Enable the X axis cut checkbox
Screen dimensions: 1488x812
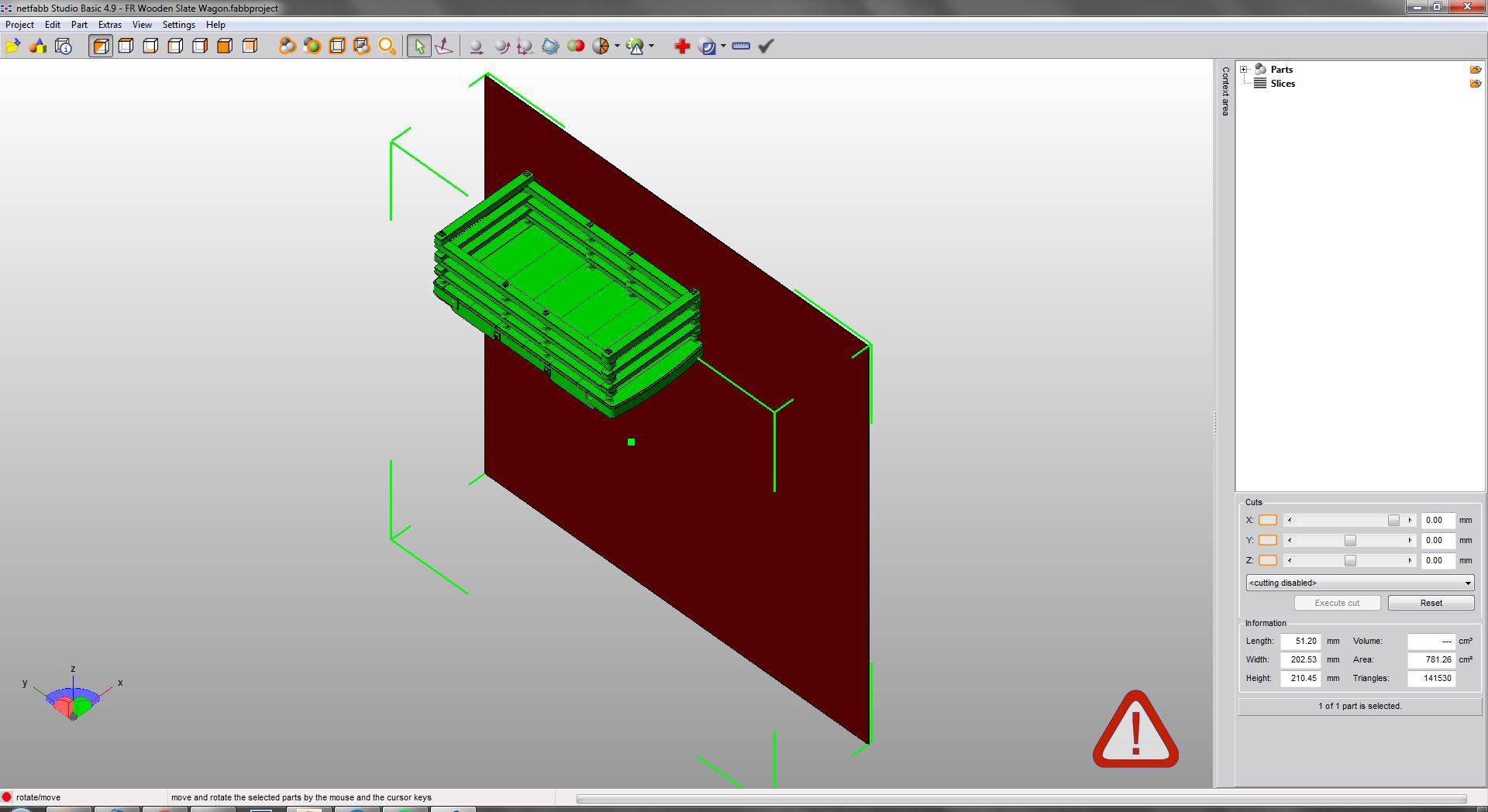pos(1268,520)
